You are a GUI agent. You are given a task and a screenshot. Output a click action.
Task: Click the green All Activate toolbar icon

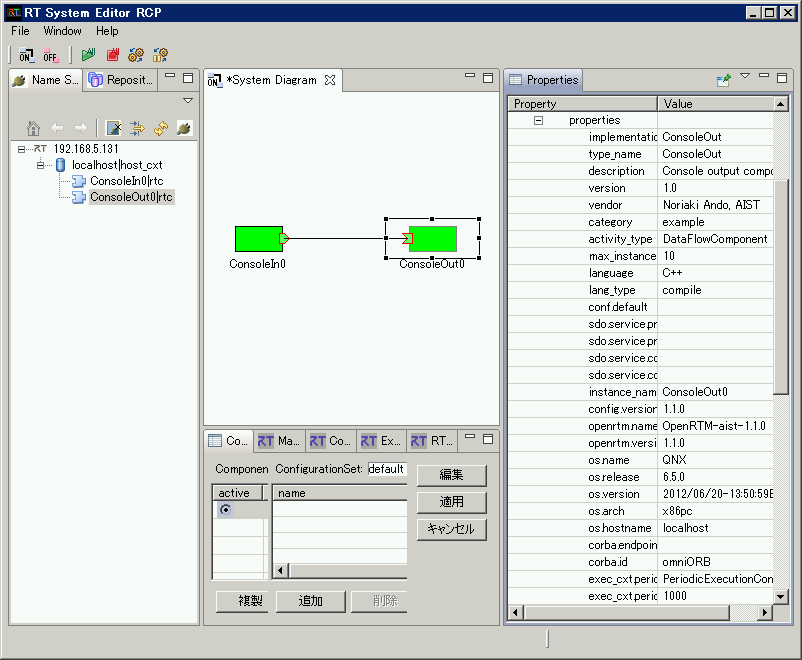pos(88,54)
